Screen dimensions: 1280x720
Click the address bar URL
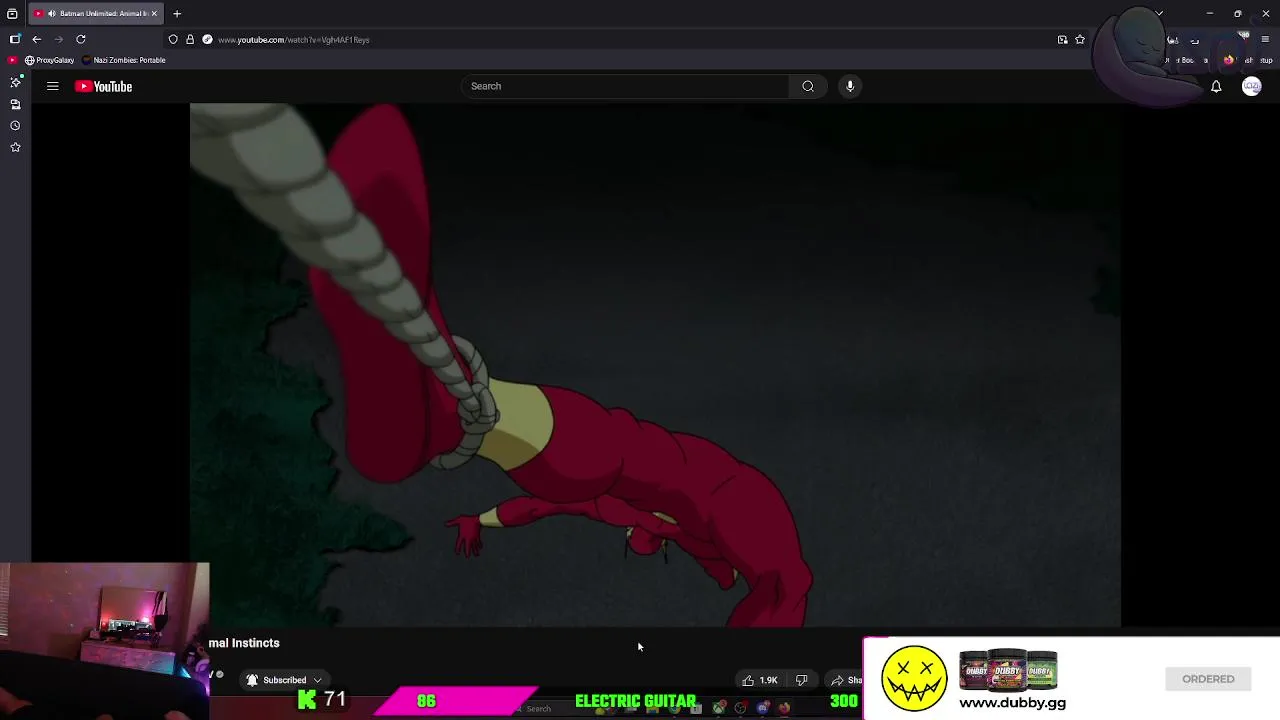(x=294, y=40)
